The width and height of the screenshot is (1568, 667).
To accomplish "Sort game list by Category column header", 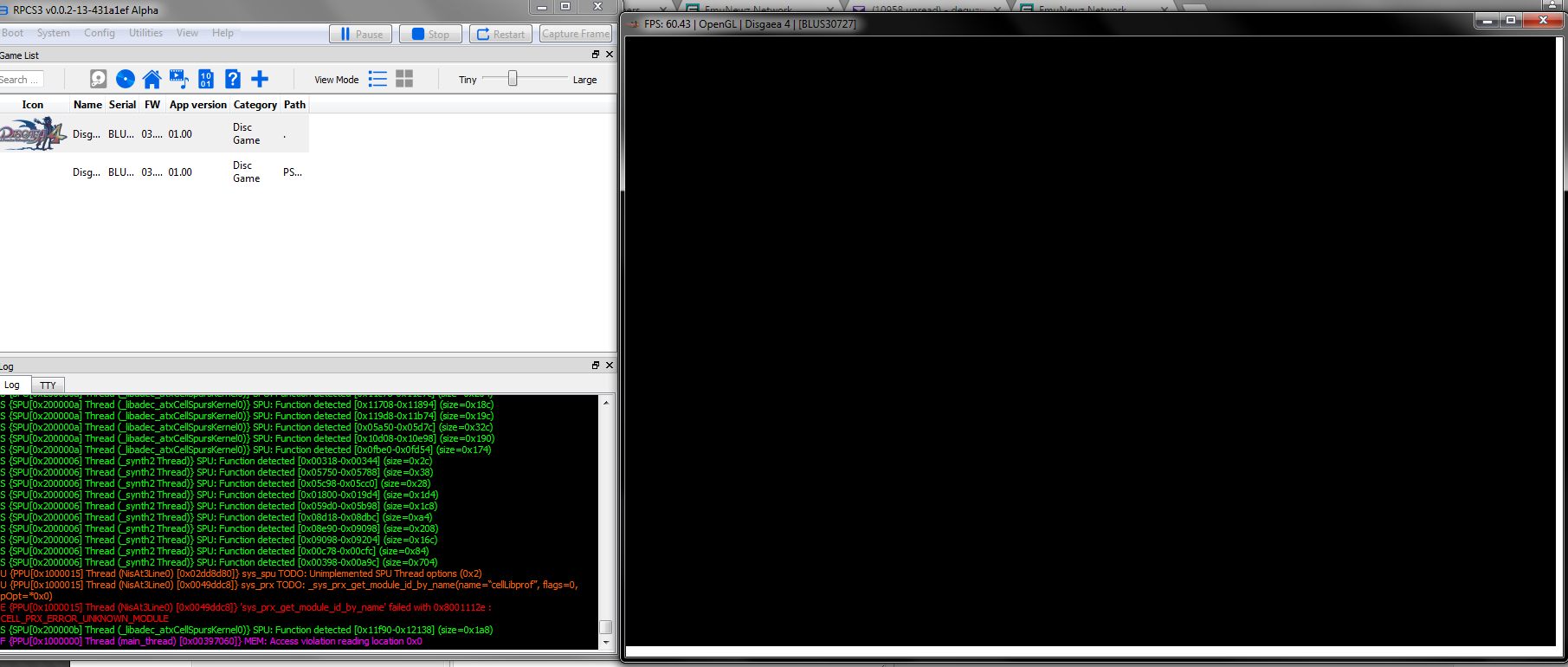I will (x=255, y=105).
